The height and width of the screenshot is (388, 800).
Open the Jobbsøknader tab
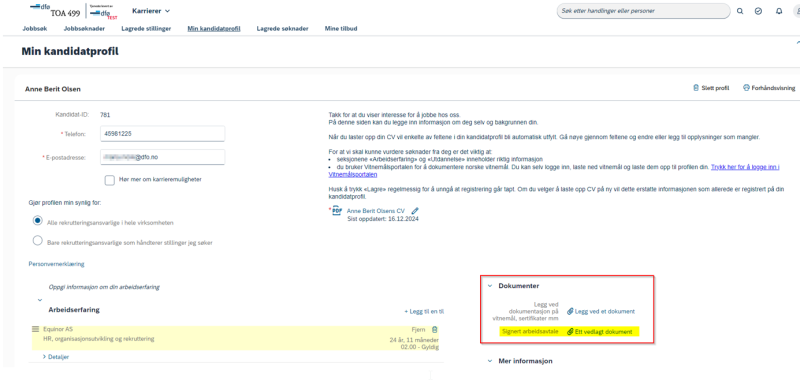[84, 29]
